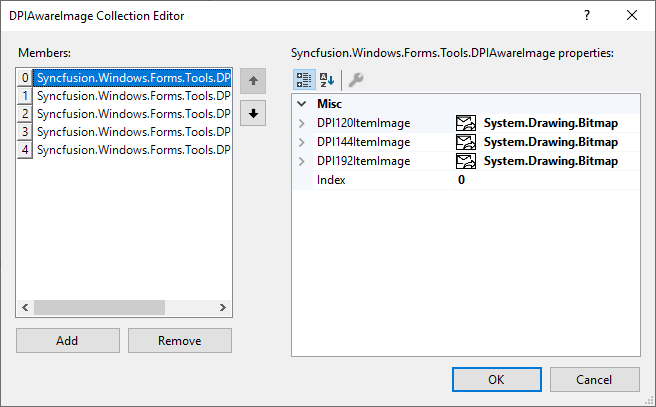The width and height of the screenshot is (656, 407).
Task: Move selected member down
Action: pyautogui.click(x=254, y=113)
